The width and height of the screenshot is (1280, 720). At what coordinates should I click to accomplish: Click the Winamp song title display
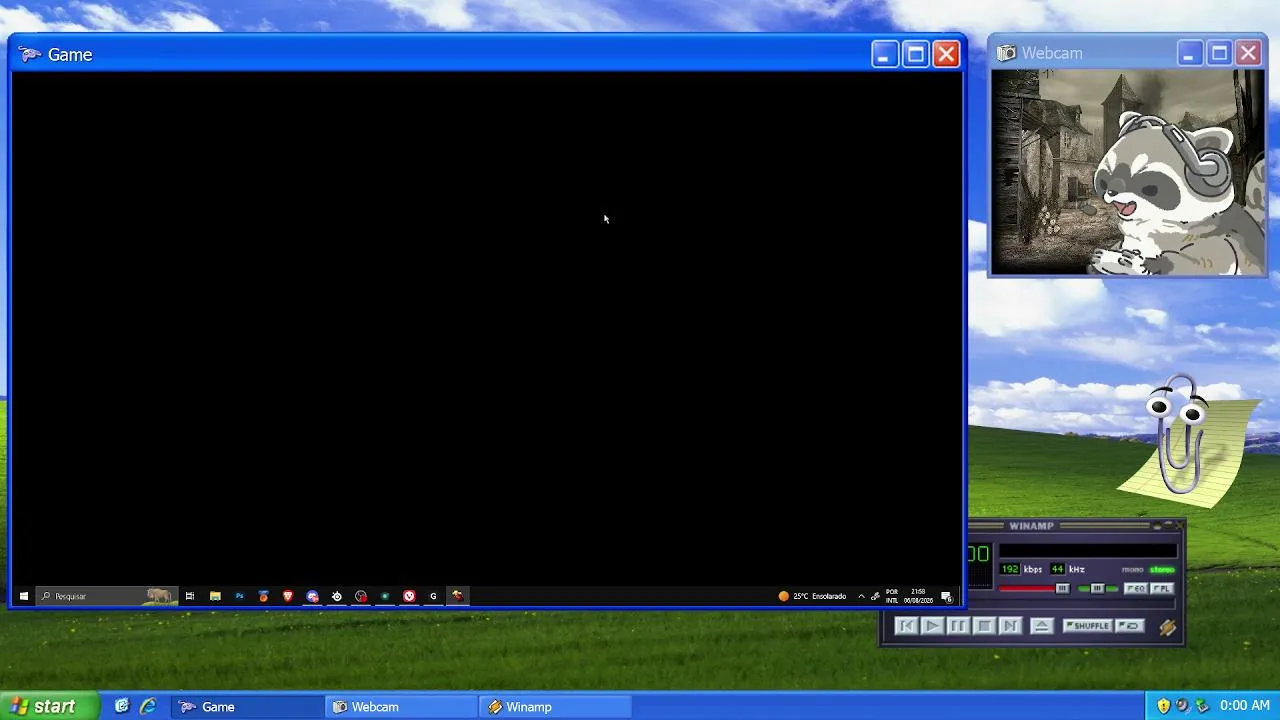[1088, 552]
